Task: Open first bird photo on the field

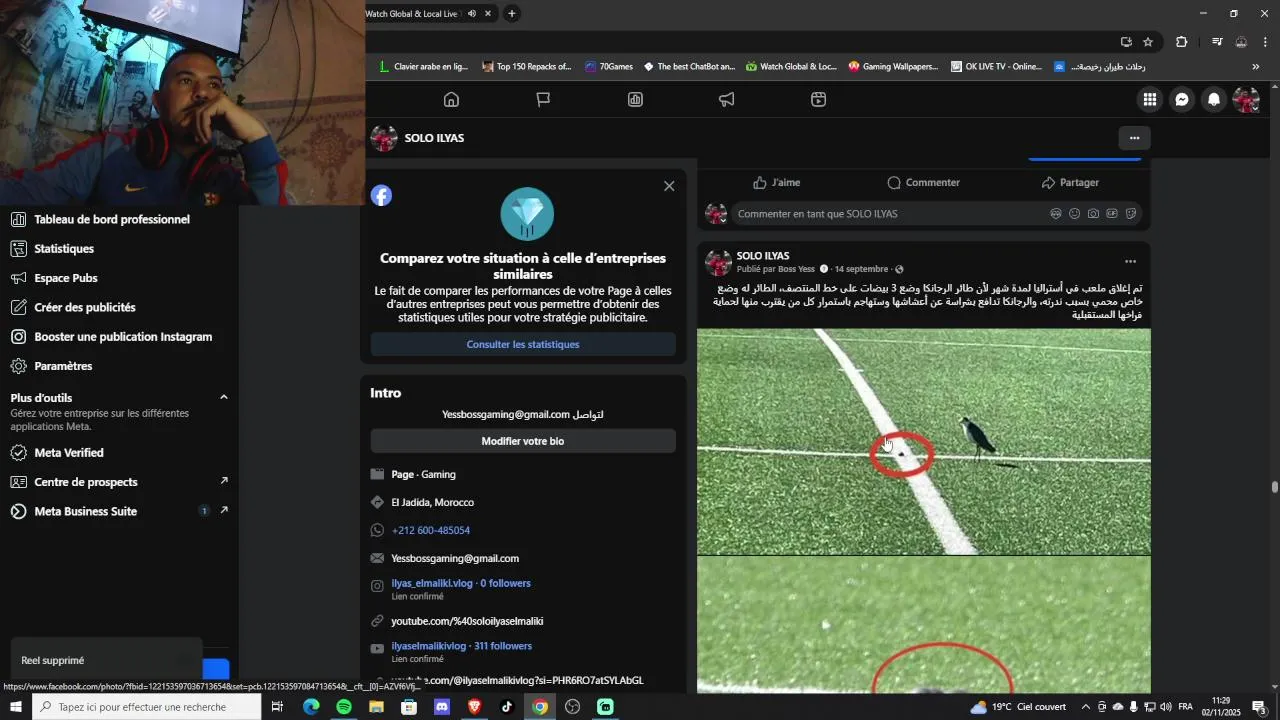Action: click(x=924, y=441)
